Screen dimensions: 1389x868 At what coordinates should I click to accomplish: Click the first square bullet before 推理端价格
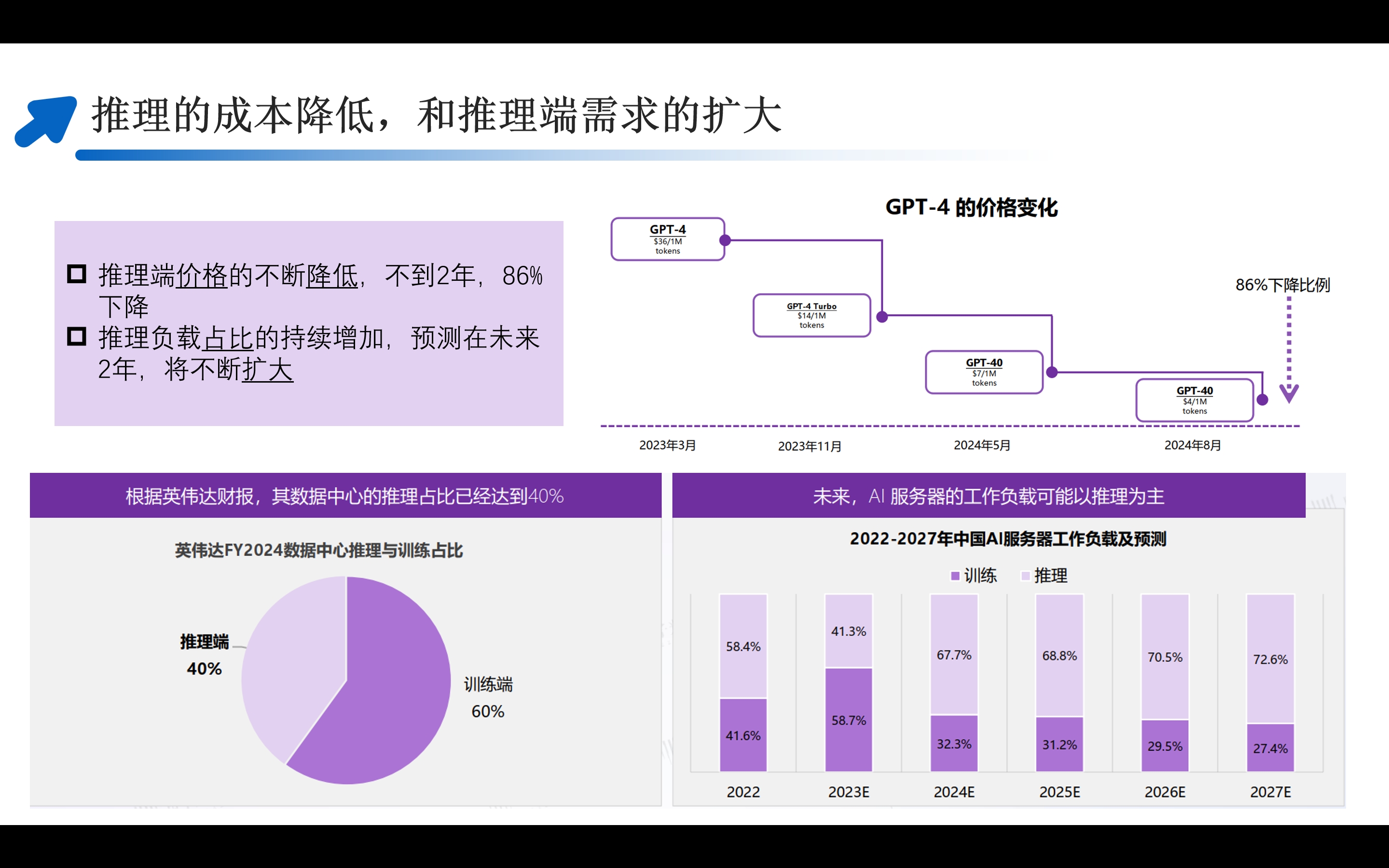(x=76, y=274)
